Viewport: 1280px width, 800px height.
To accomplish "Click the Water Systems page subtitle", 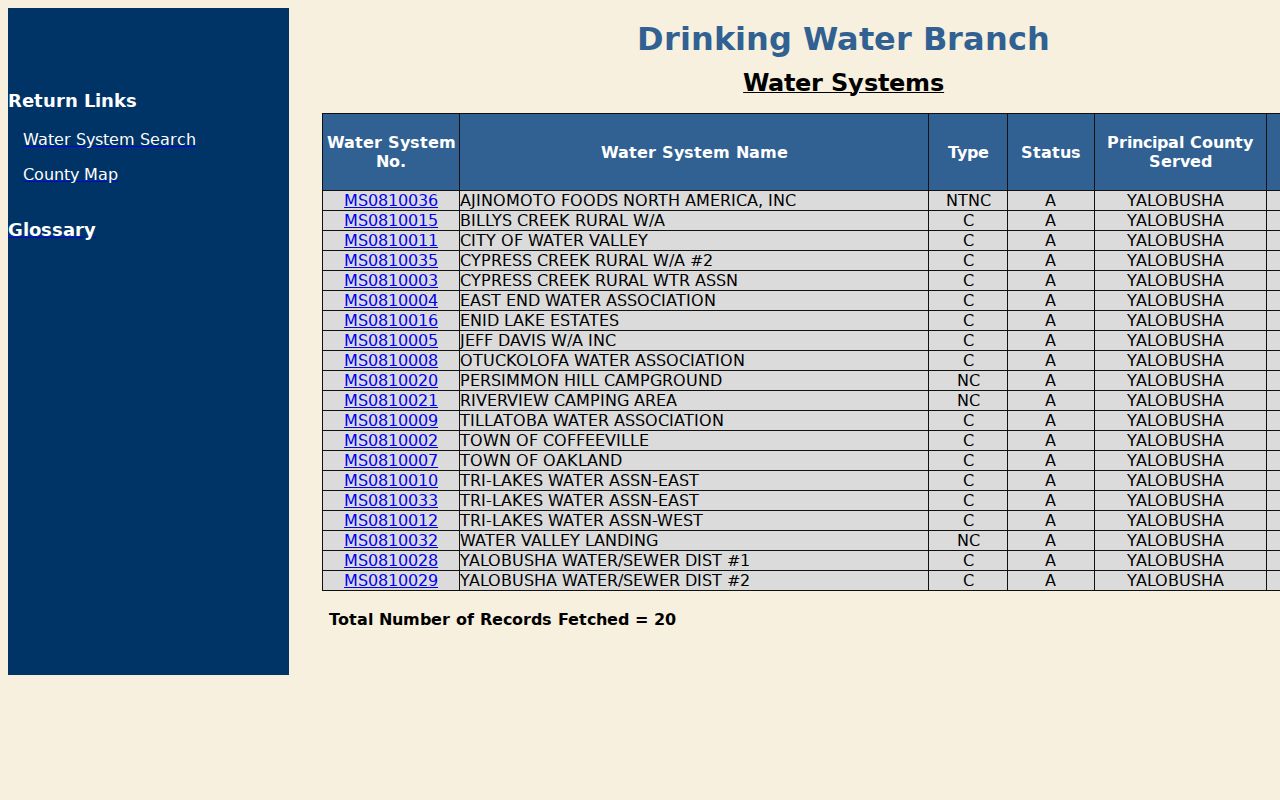I will [x=843, y=83].
